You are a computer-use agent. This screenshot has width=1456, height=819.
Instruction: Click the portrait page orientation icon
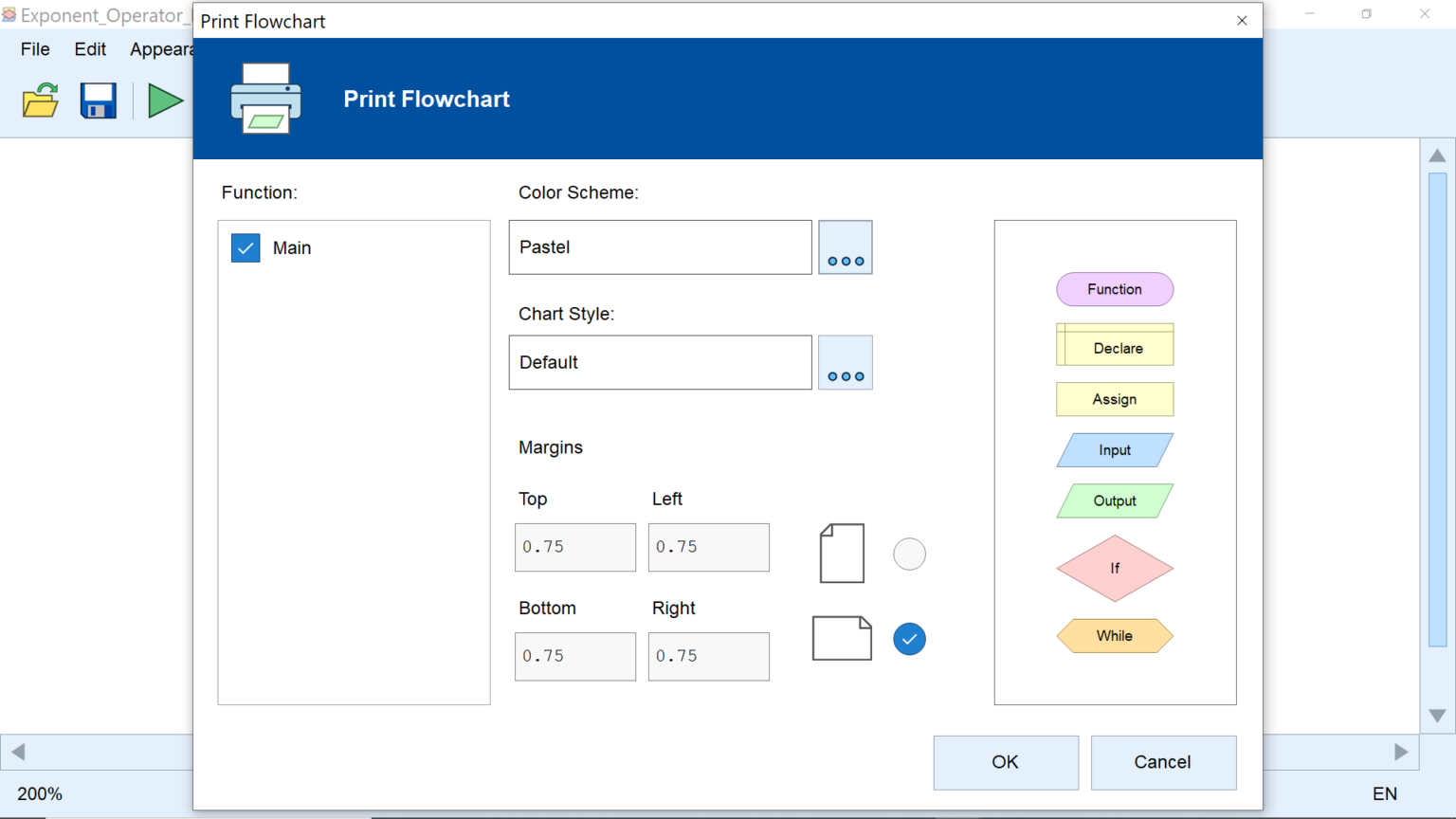click(x=841, y=553)
